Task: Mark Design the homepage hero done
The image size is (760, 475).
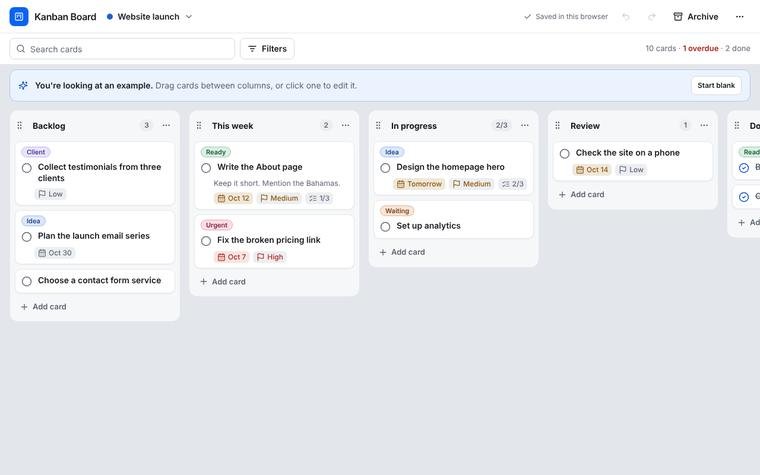Action: coord(385,168)
